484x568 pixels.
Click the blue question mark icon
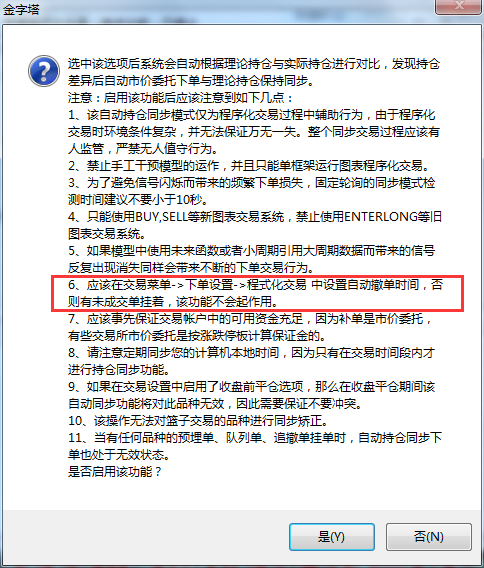[44, 71]
